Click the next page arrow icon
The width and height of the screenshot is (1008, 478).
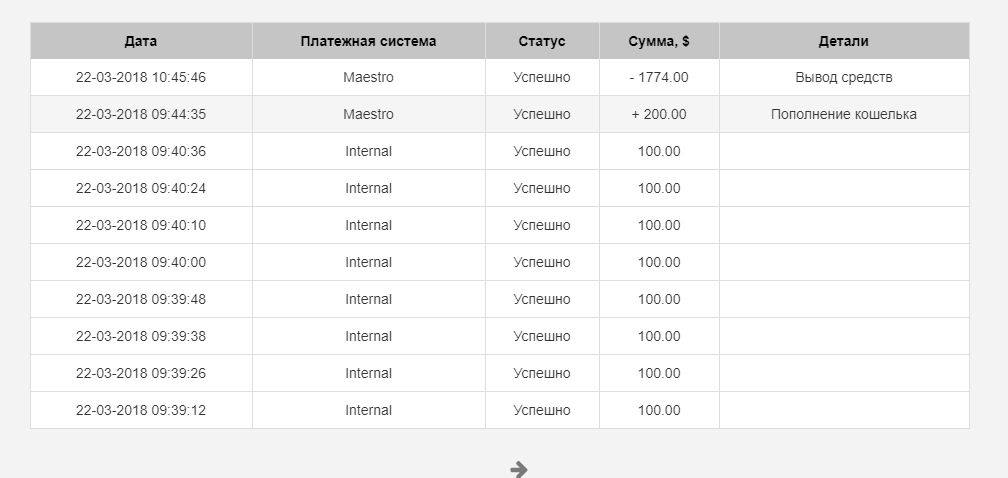tap(518, 468)
